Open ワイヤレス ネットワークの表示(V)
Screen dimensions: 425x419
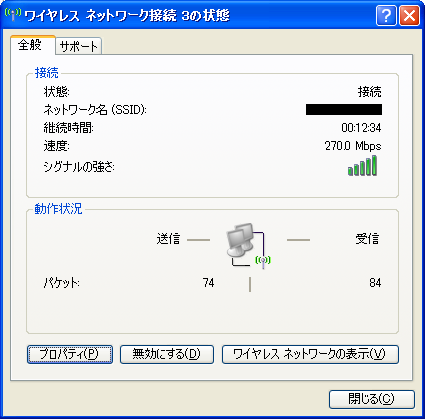tap(310, 354)
